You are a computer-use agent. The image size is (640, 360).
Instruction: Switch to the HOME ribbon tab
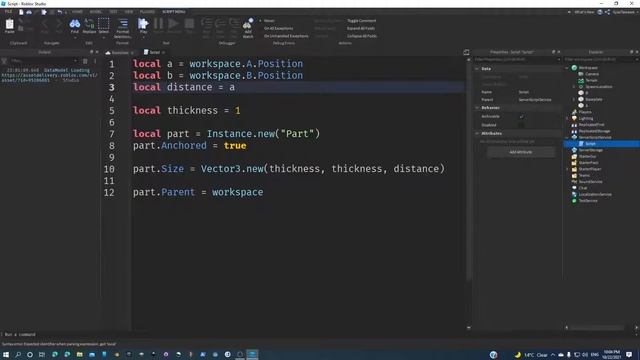click(x=77, y=12)
